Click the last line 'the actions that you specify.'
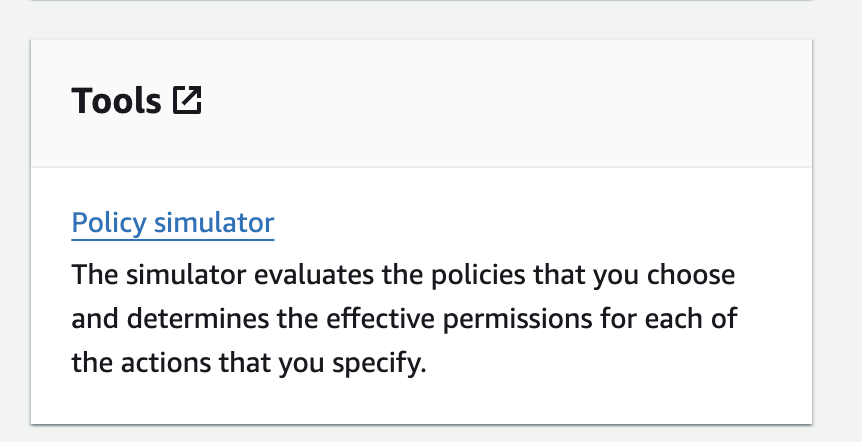The image size is (862, 442). pos(248,362)
